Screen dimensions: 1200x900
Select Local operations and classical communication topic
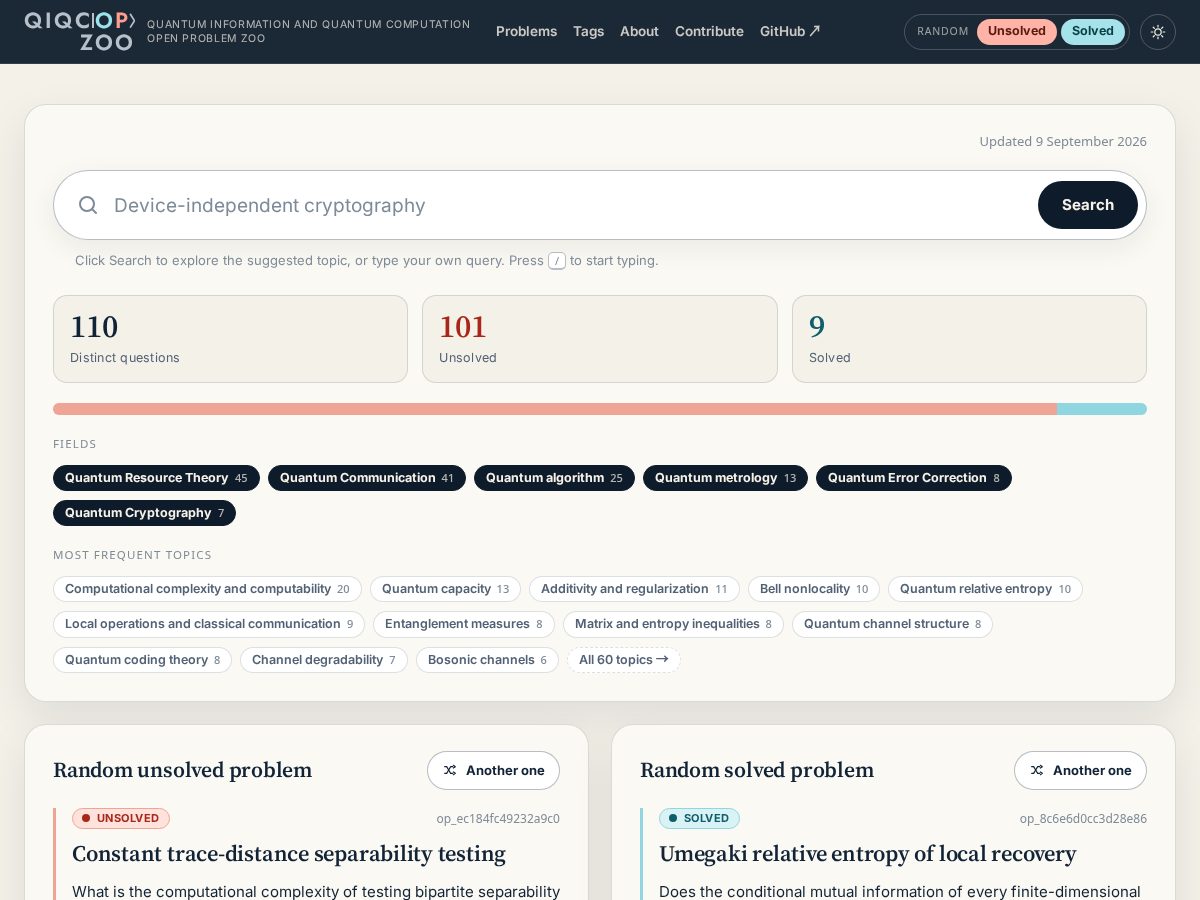click(x=209, y=624)
